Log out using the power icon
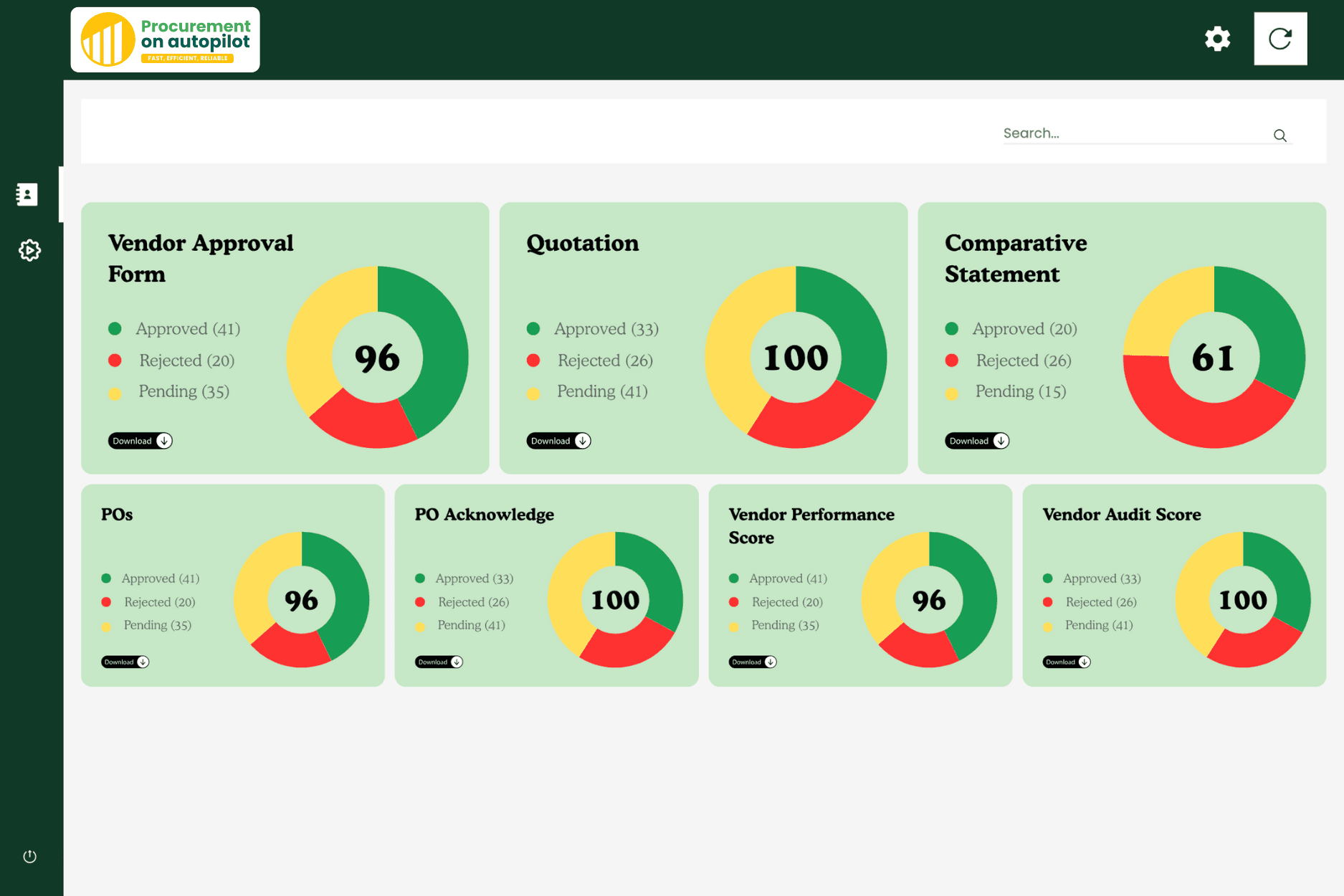This screenshot has height=896, width=1344. (29, 855)
